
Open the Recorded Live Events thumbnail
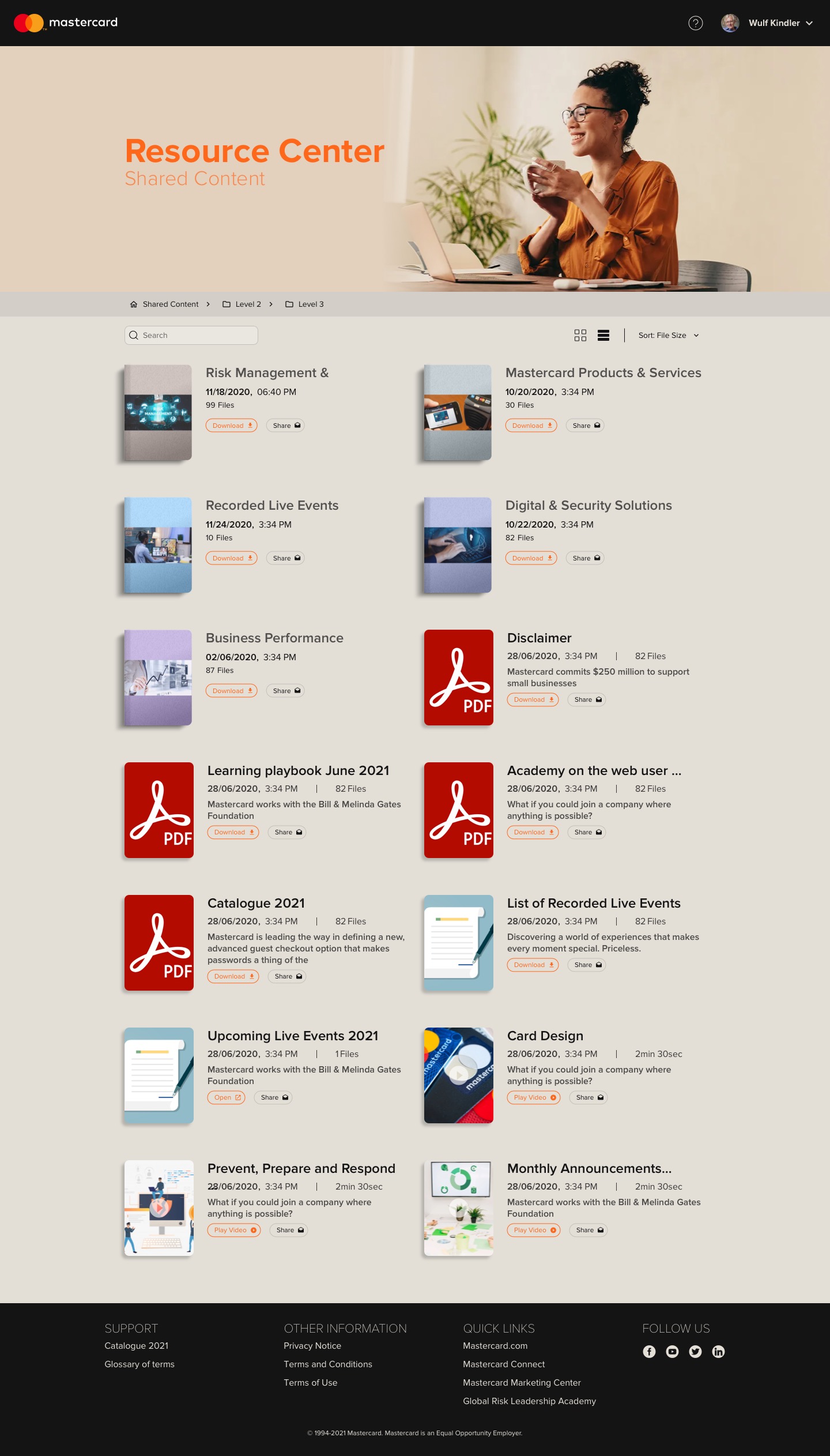[x=158, y=545]
